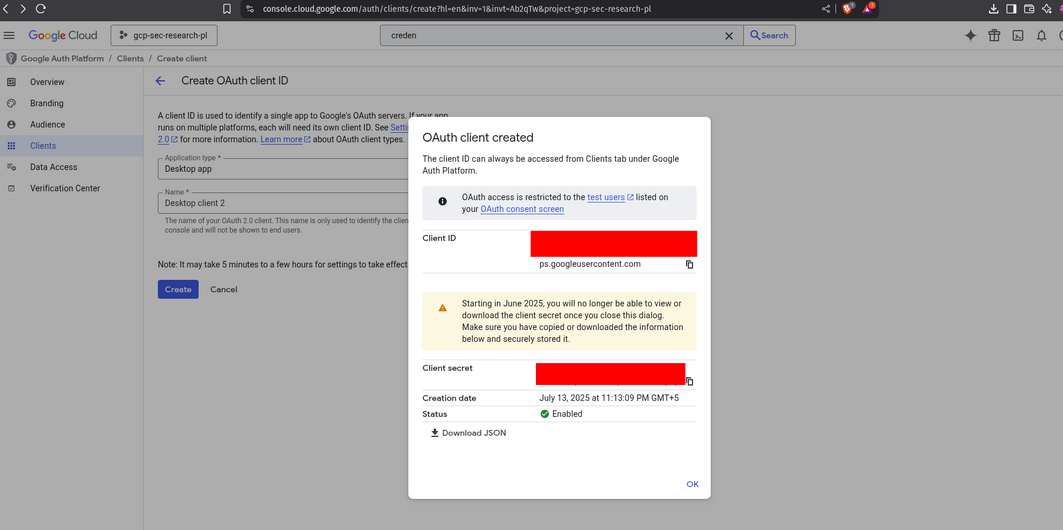The image size is (1063, 530).
Task: Click the search field containing creden
Action: pyautogui.click(x=555, y=35)
